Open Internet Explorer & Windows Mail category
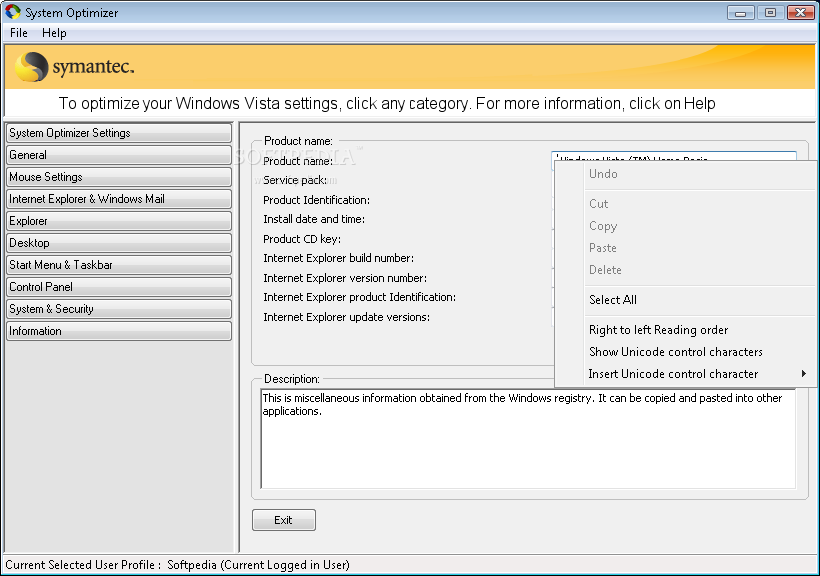Image resolution: width=820 pixels, height=576 pixels. click(119, 199)
